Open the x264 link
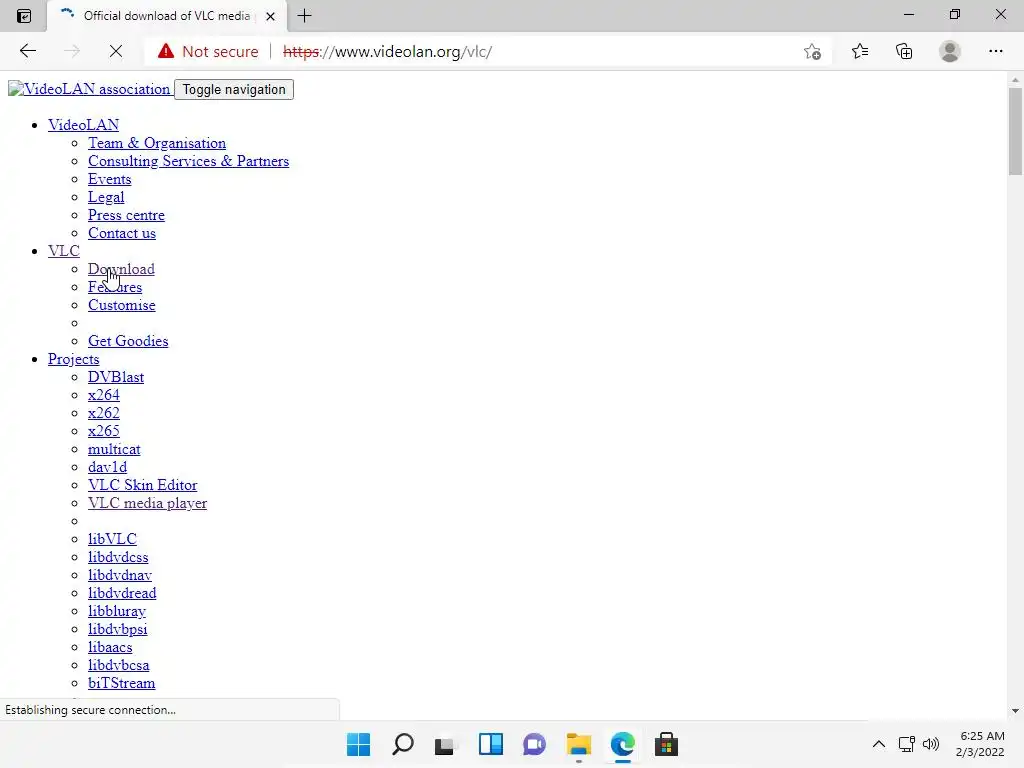Viewport: 1024px width, 768px height. (104, 395)
